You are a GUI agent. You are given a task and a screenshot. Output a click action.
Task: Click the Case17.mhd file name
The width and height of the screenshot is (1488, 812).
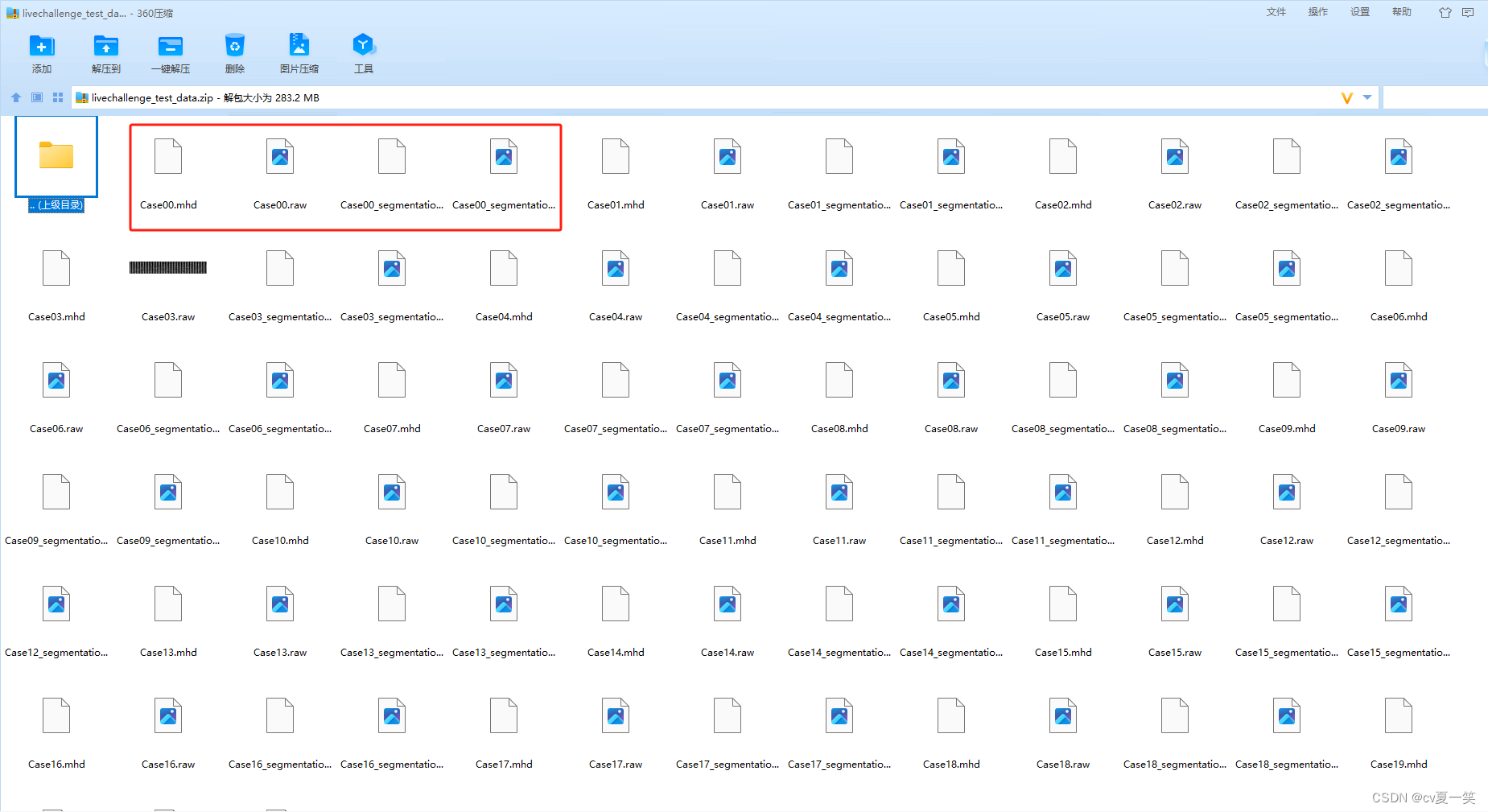point(504,765)
